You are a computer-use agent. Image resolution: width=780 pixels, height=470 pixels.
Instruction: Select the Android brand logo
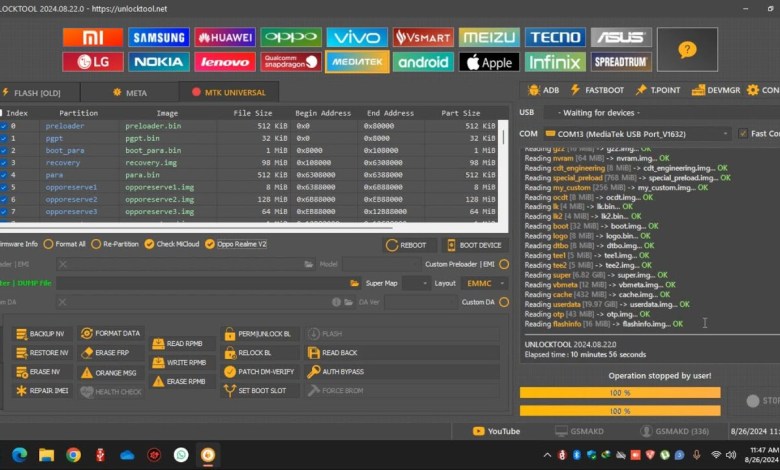click(x=423, y=62)
